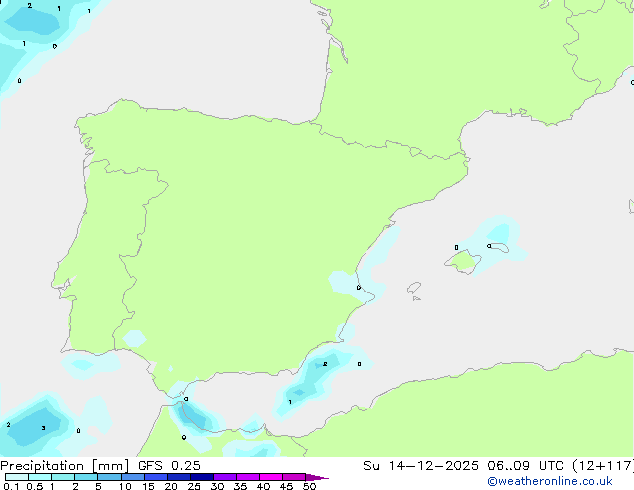Click the 25–30 mm dark navy swatch
Viewport: 634px width, 490px height.
(x=202, y=477)
